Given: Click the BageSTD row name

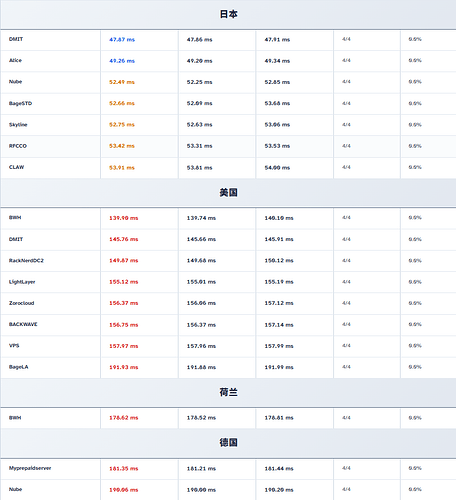Looking at the screenshot, I should pos(20,103).
